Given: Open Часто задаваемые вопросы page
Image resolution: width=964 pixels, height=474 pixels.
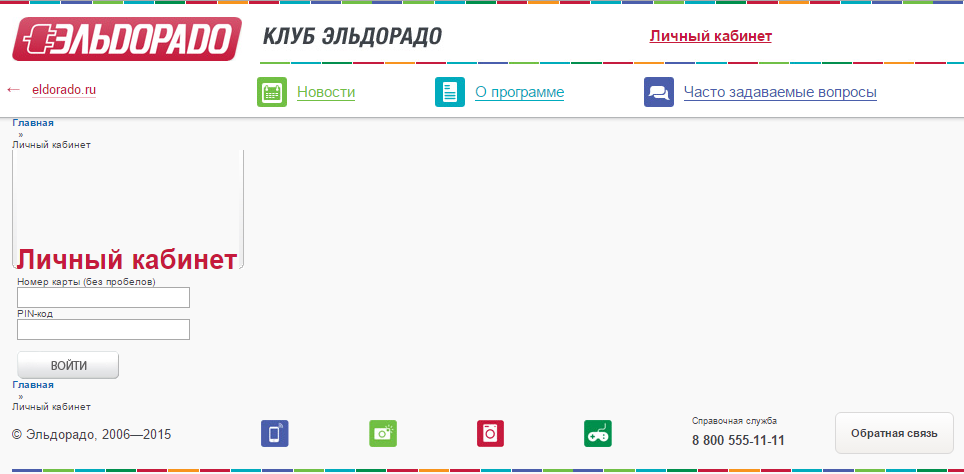Looking at the screenshot, I should pos(780,93).
